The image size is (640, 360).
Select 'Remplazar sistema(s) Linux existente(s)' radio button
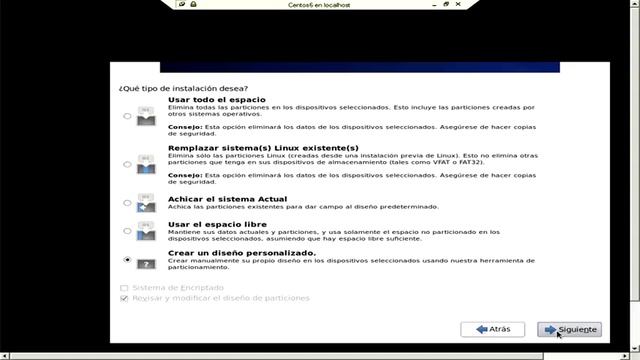point(127,164)
